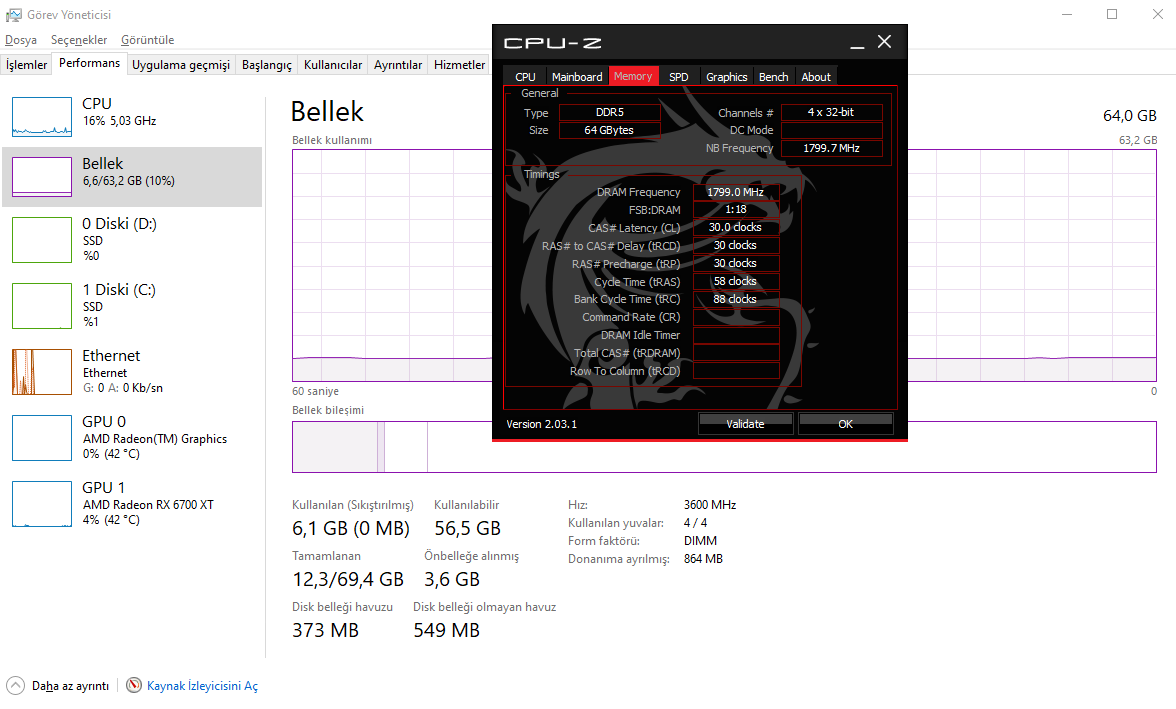The width and height of the screenshot is (1176, 709).
Task: Open the CPU tab in CPU-Z
Action: pyautogui.click(x=525, y=77)
